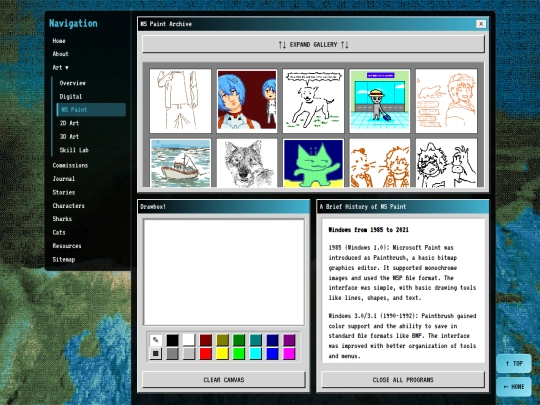Open the Stories page
The height and width of the screenshot is (405, 540).
(x=64, y=192)
